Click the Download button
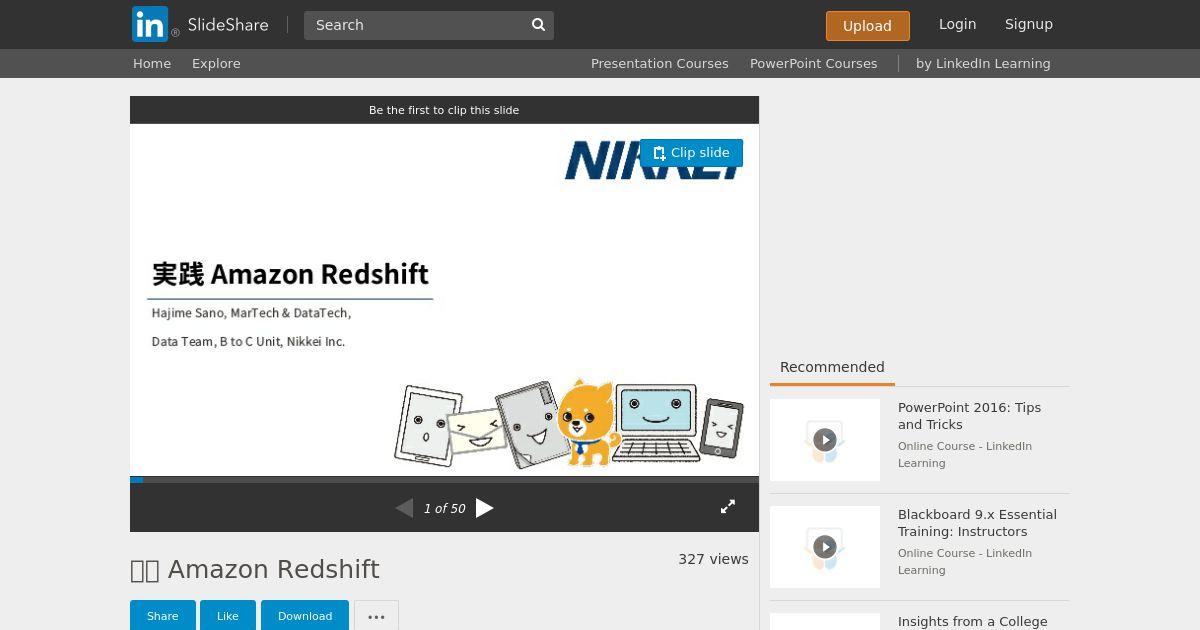This screenshot has height=630, width=1200. tap(305, 616)
